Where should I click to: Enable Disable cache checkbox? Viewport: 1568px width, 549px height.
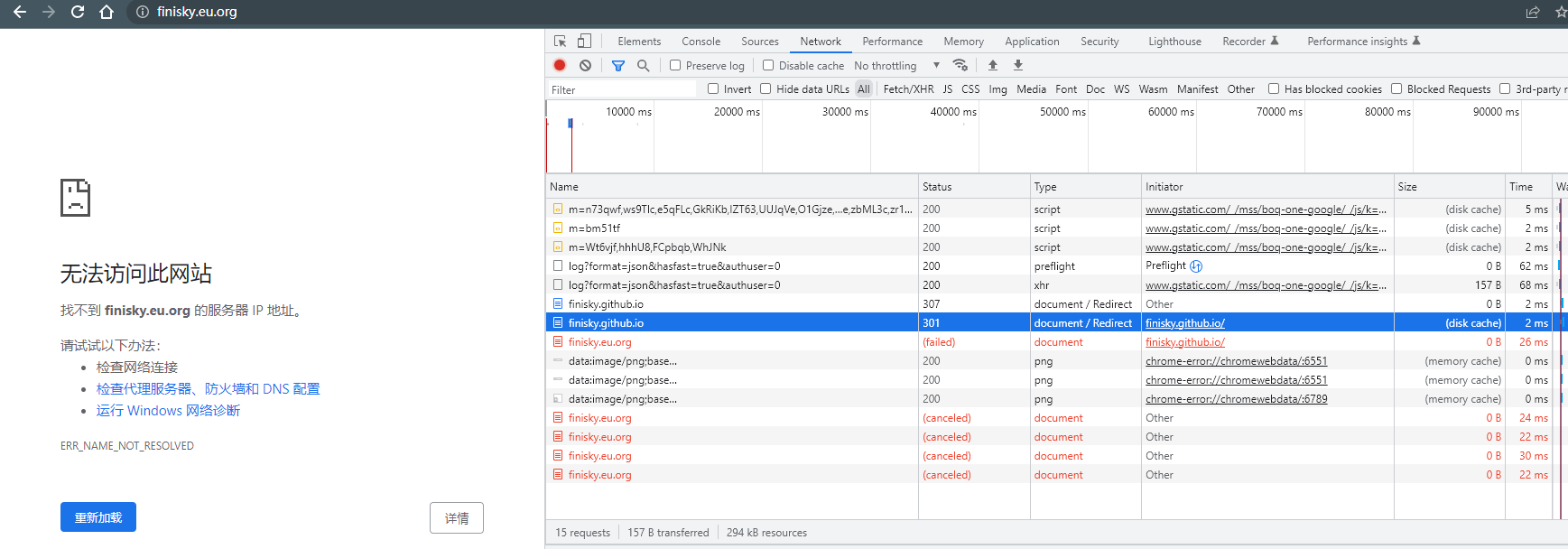tap(768, 65)
